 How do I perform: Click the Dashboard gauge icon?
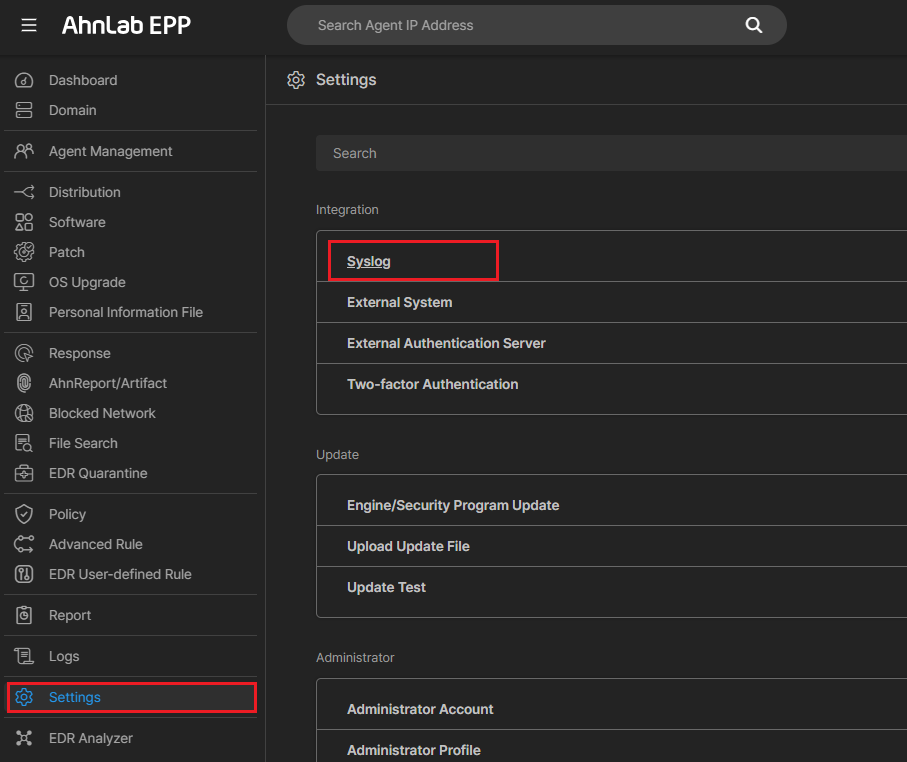pos(24,80)
